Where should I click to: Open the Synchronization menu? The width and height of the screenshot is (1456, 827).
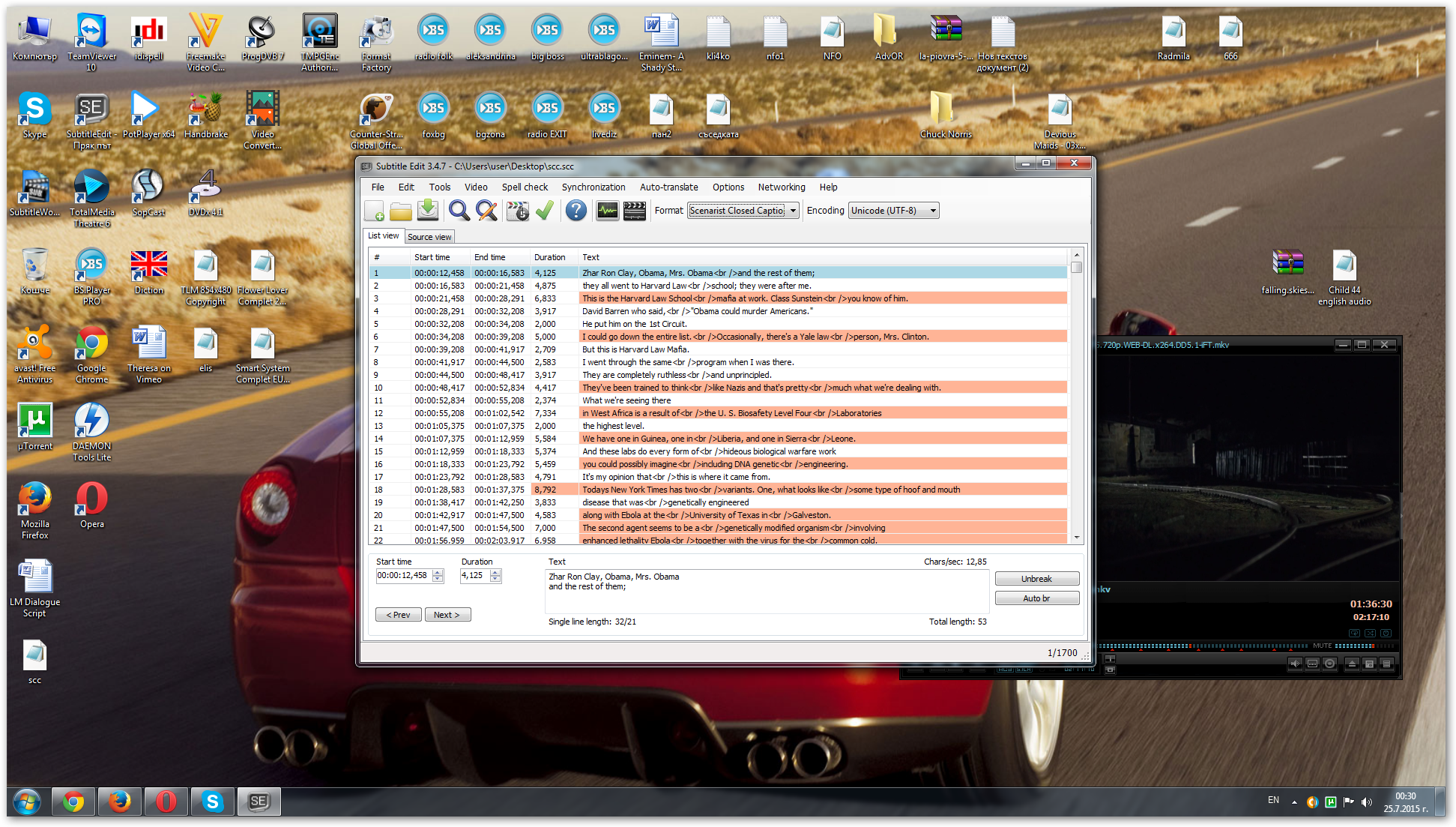[593, 187]
